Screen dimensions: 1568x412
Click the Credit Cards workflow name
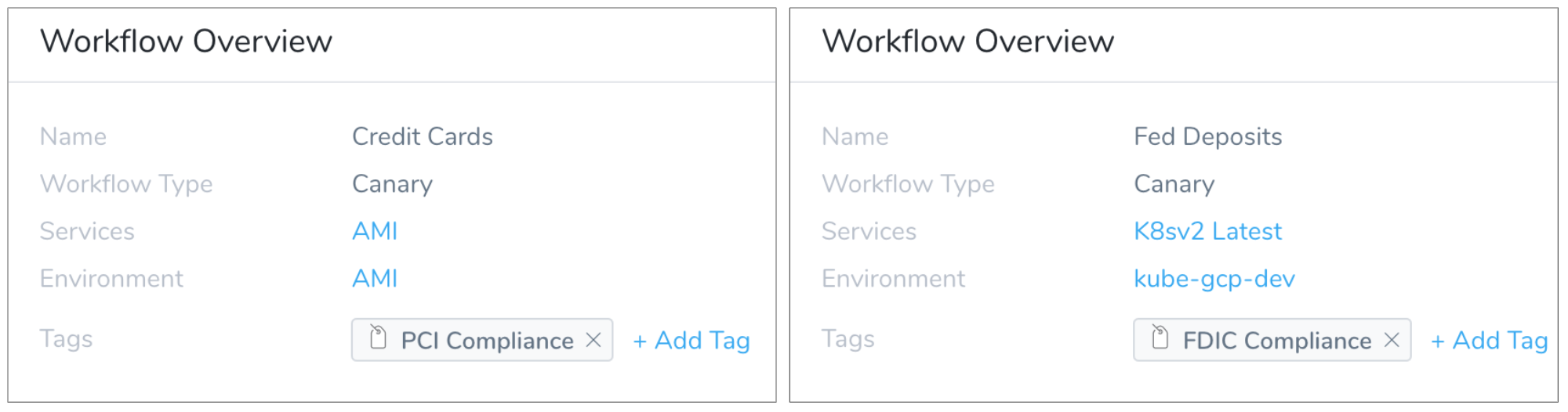423,136
